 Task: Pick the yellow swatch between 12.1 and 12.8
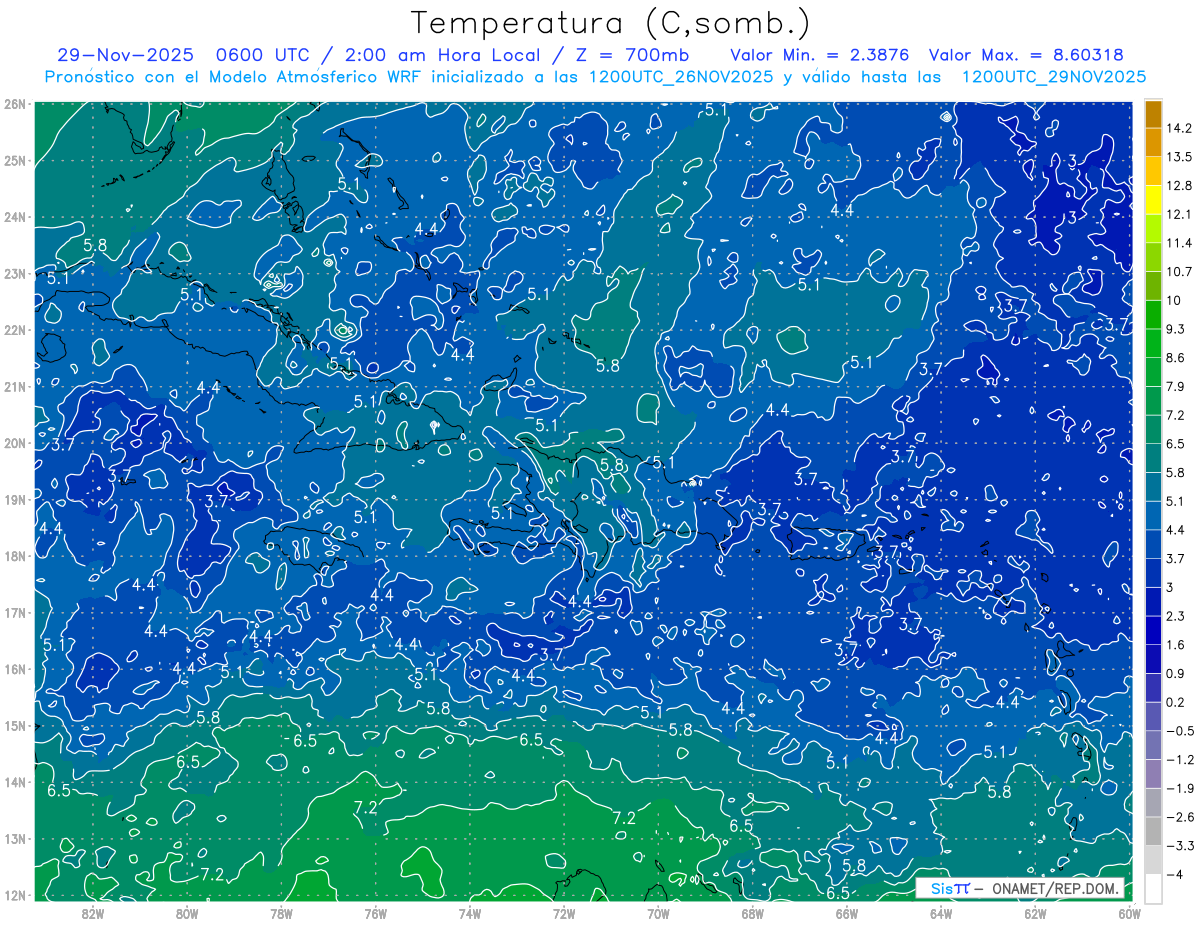click(x=1153, y=200)
